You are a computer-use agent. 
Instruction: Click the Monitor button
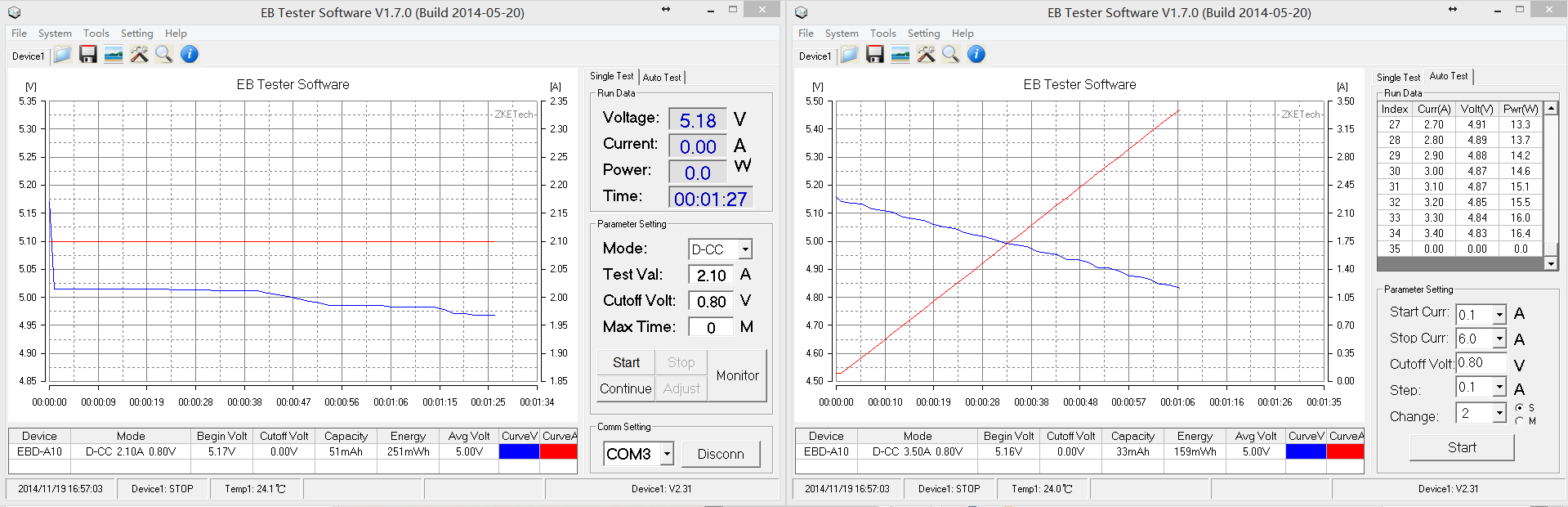[x=737, y=375]
